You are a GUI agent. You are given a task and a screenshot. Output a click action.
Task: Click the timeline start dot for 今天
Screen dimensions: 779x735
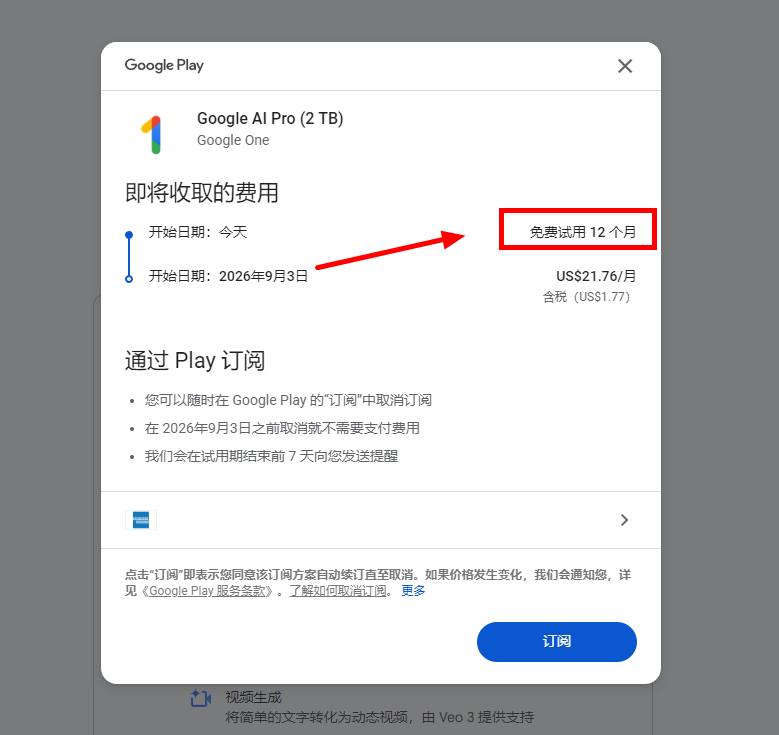129,235
